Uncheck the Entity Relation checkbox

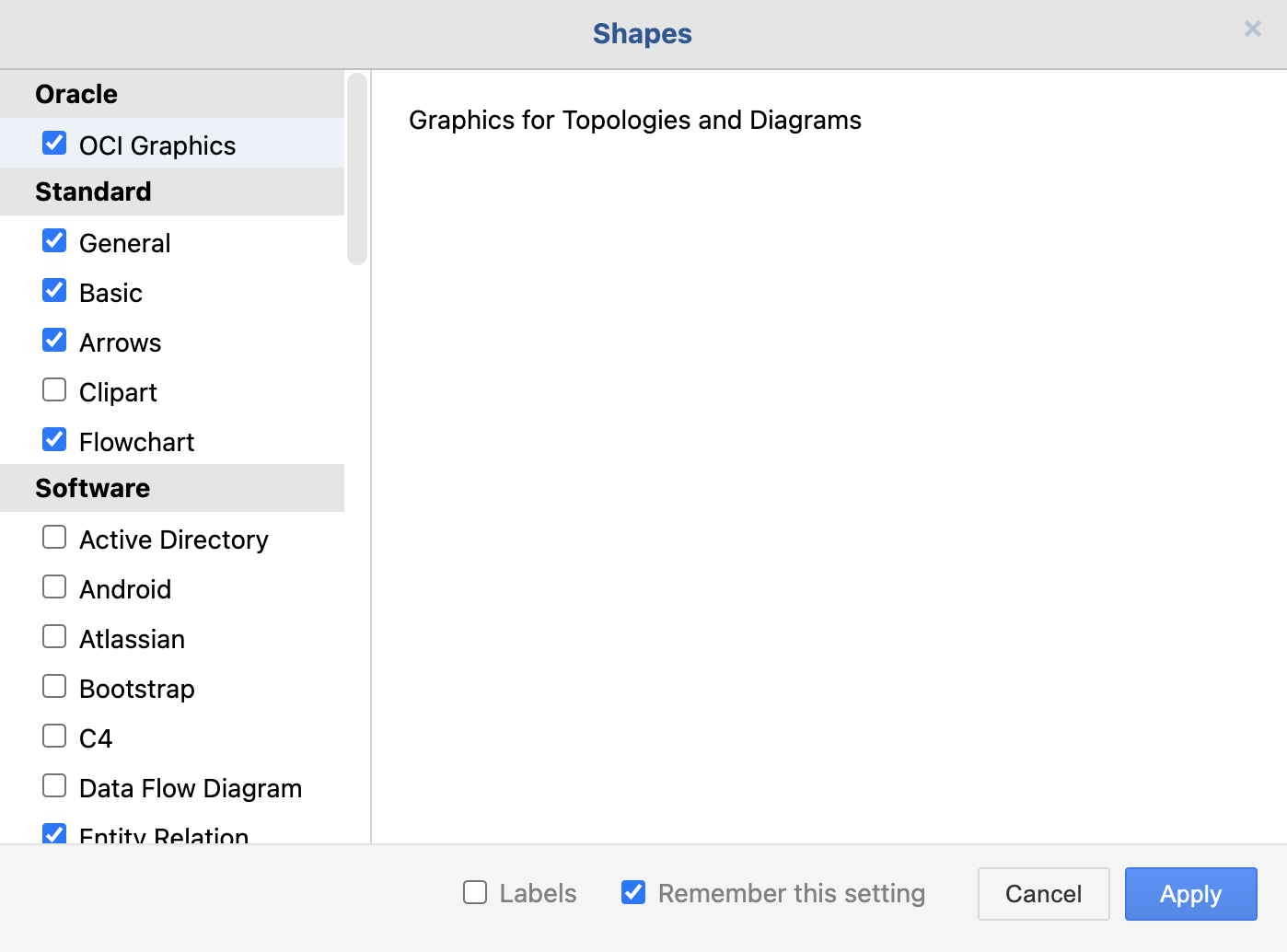click(54, 834)
